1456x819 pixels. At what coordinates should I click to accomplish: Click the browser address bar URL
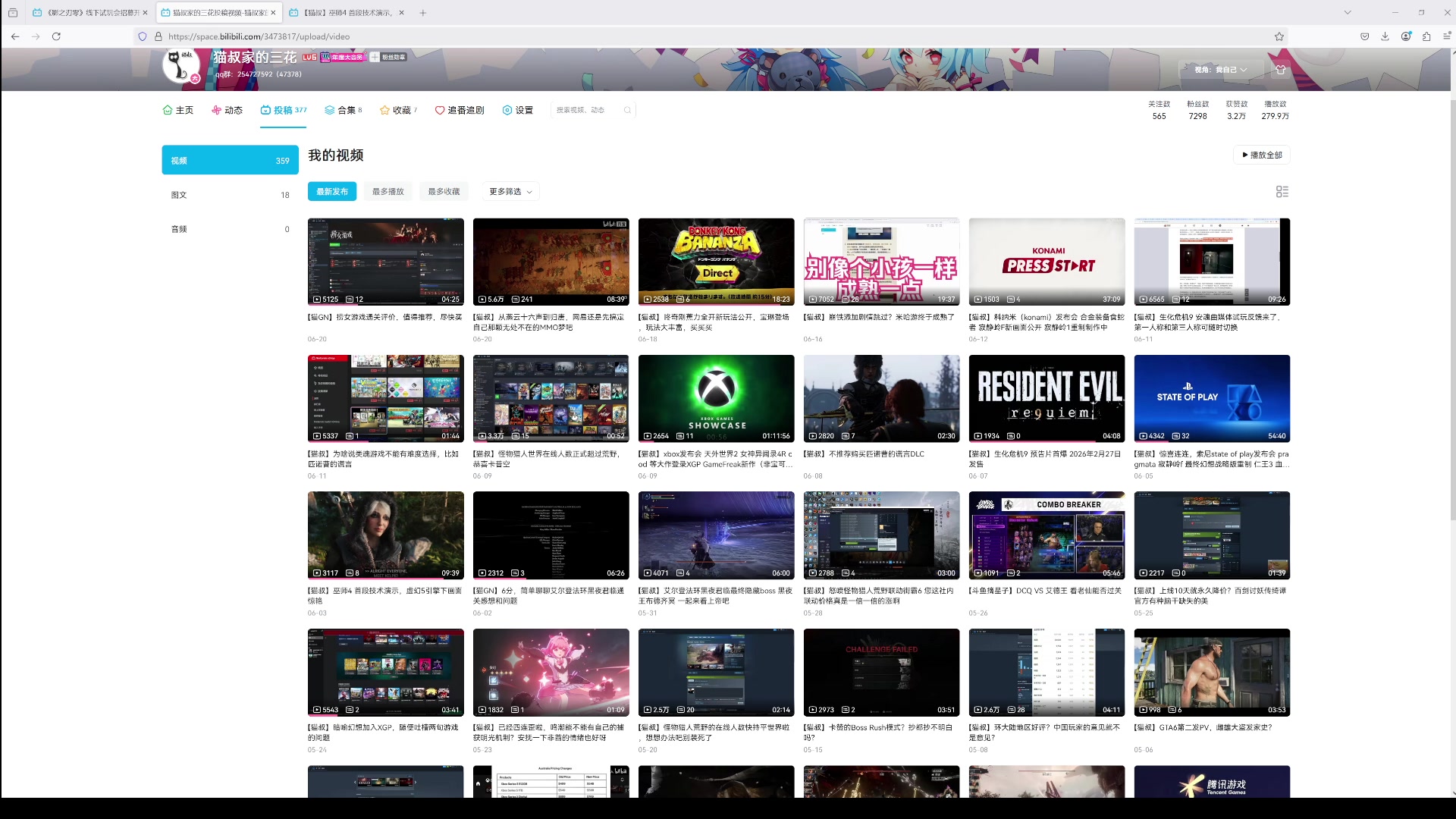259,36
